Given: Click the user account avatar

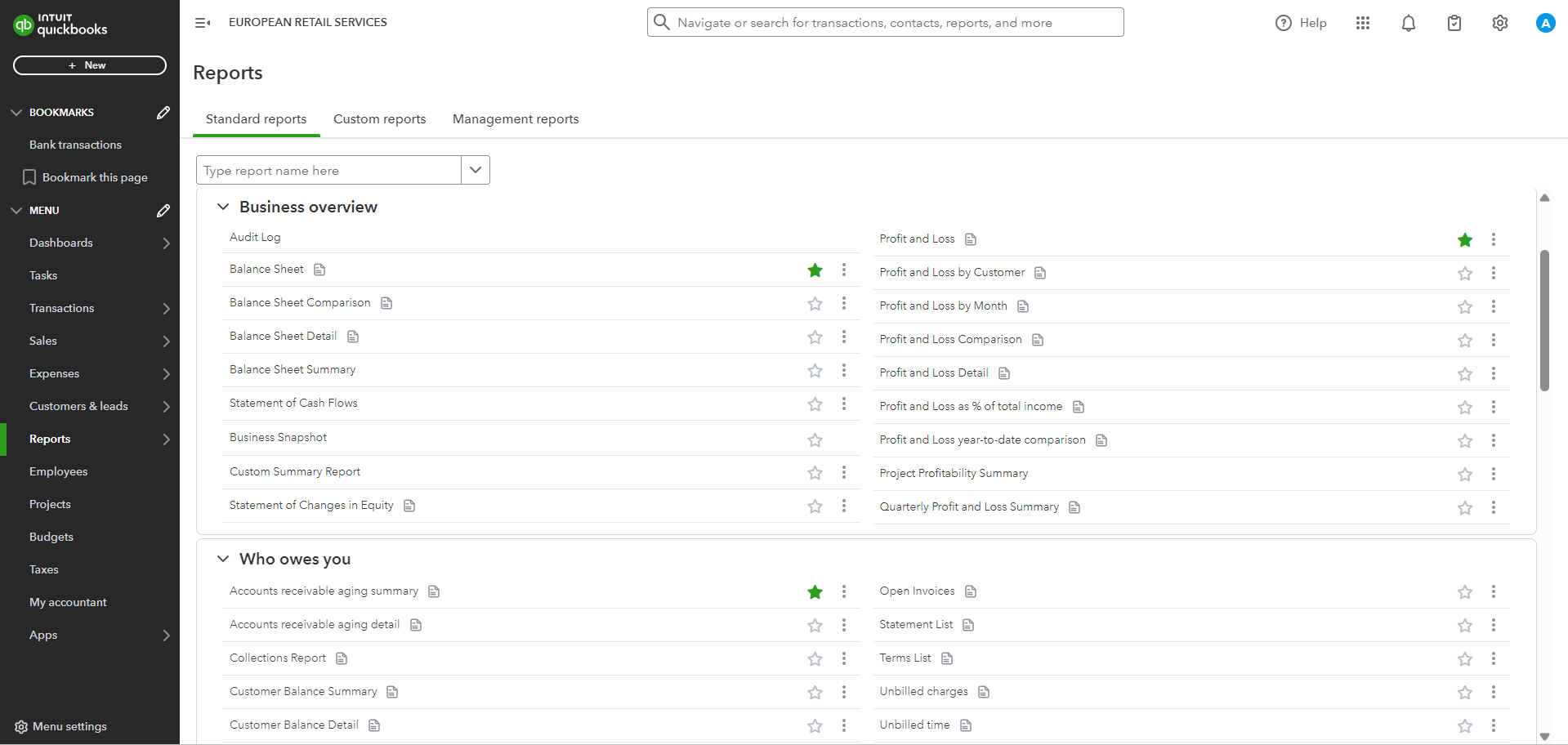Looking at the screenshot, I should [1544, 23].
